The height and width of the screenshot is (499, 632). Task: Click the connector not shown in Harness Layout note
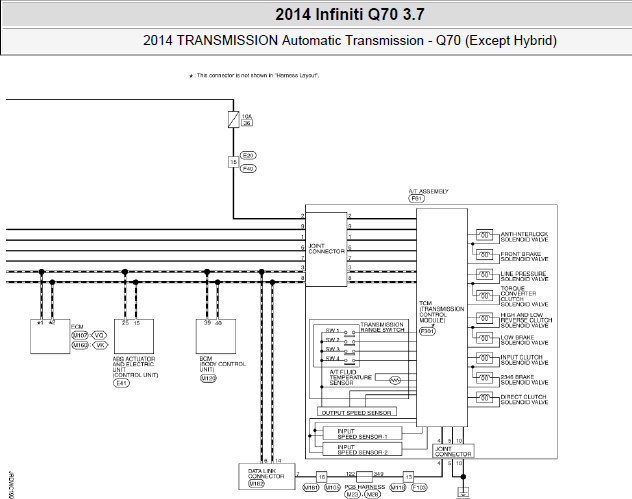click(x=254, y=75)
